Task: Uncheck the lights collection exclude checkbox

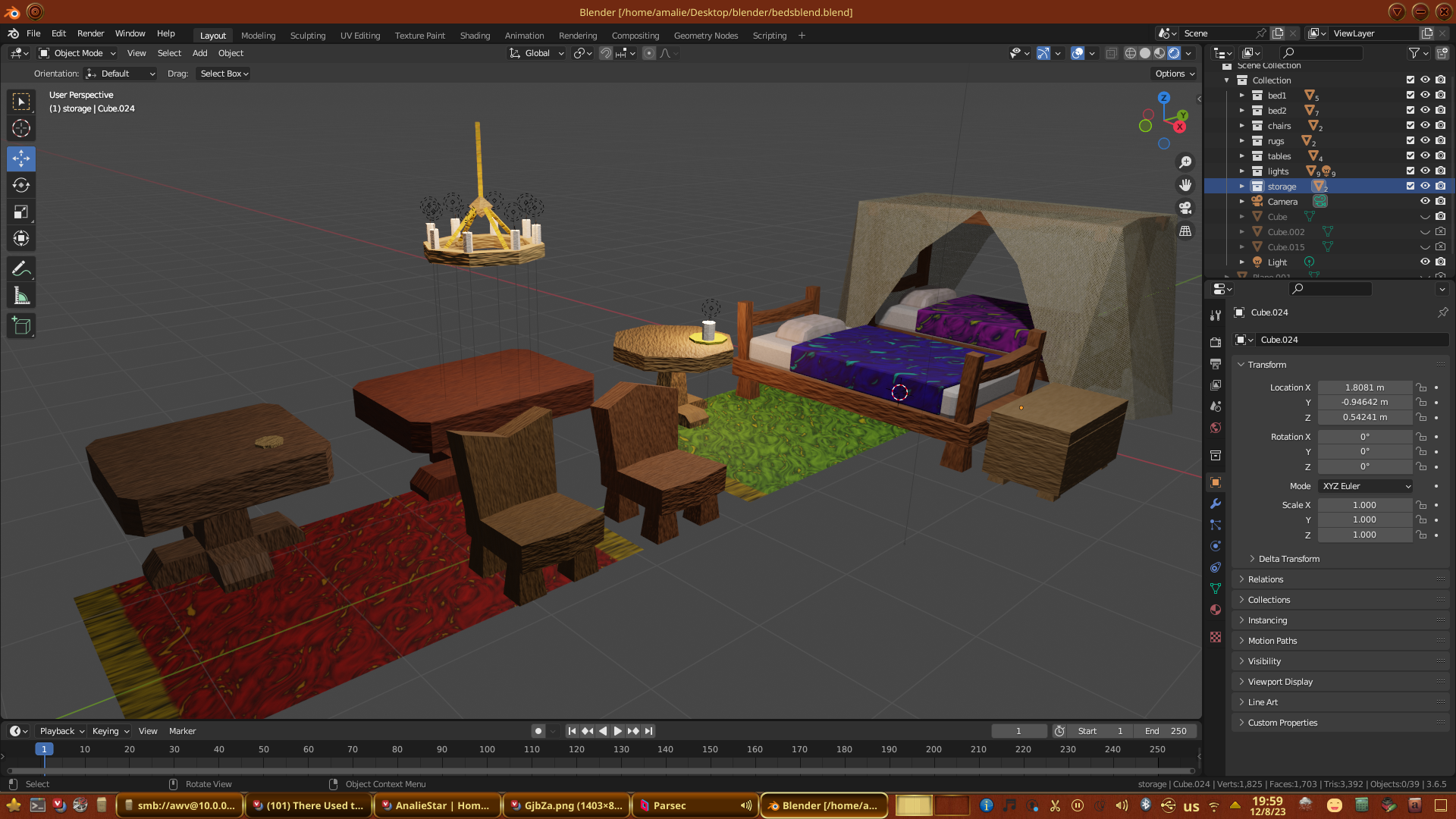Action: coord(1410,171)
